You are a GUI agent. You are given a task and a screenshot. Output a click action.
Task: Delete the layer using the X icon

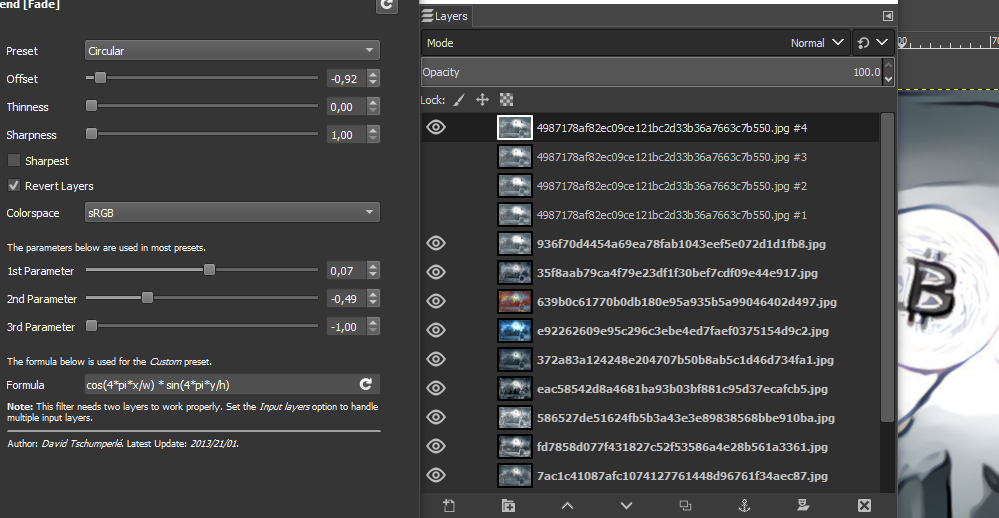tap(864, 505)
